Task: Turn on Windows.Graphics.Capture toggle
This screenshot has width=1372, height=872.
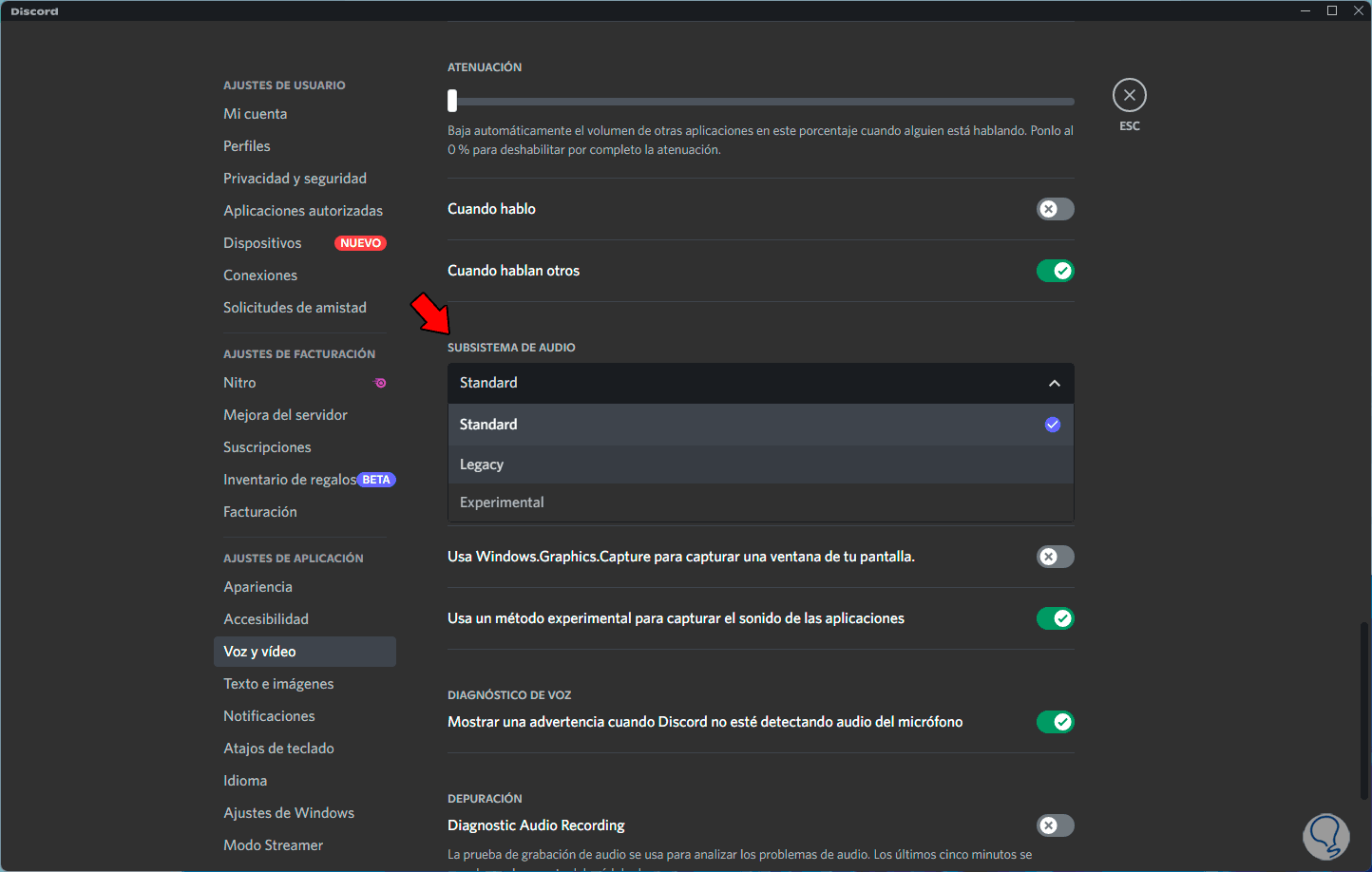Action: [1055, 557]
